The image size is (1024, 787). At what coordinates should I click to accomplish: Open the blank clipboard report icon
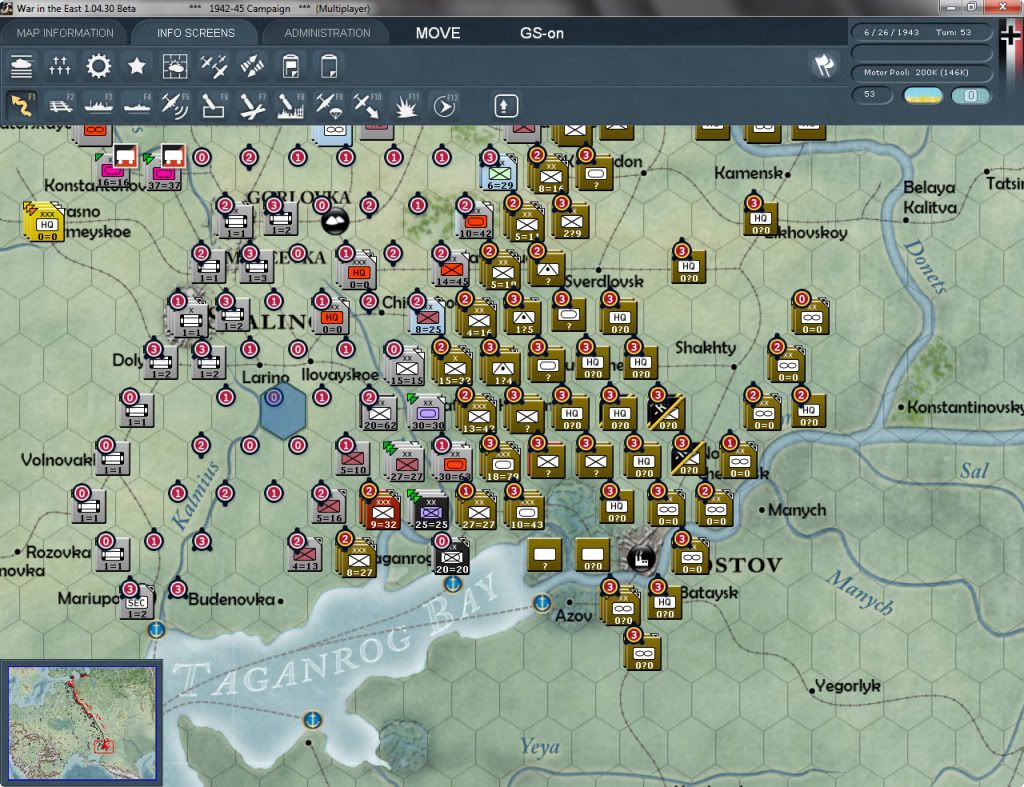pos(329,66)
